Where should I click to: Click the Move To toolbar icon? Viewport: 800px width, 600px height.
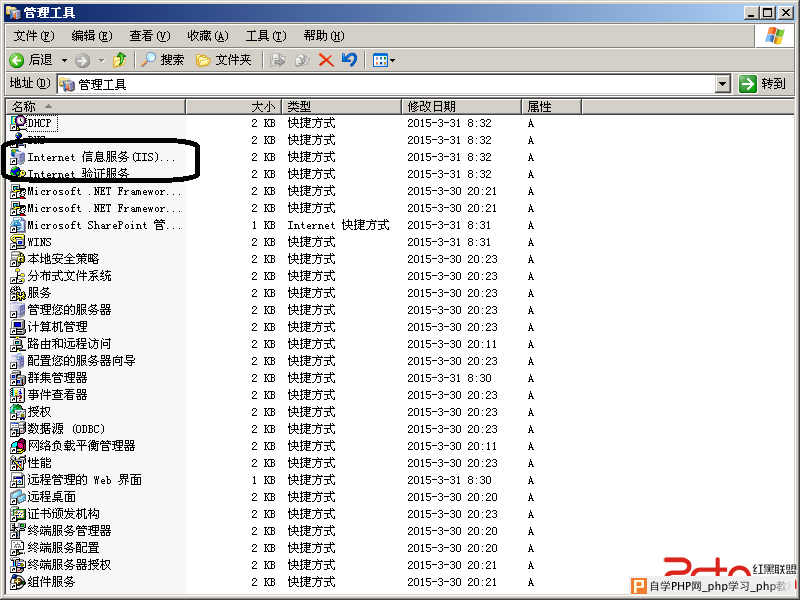[277, 60]
